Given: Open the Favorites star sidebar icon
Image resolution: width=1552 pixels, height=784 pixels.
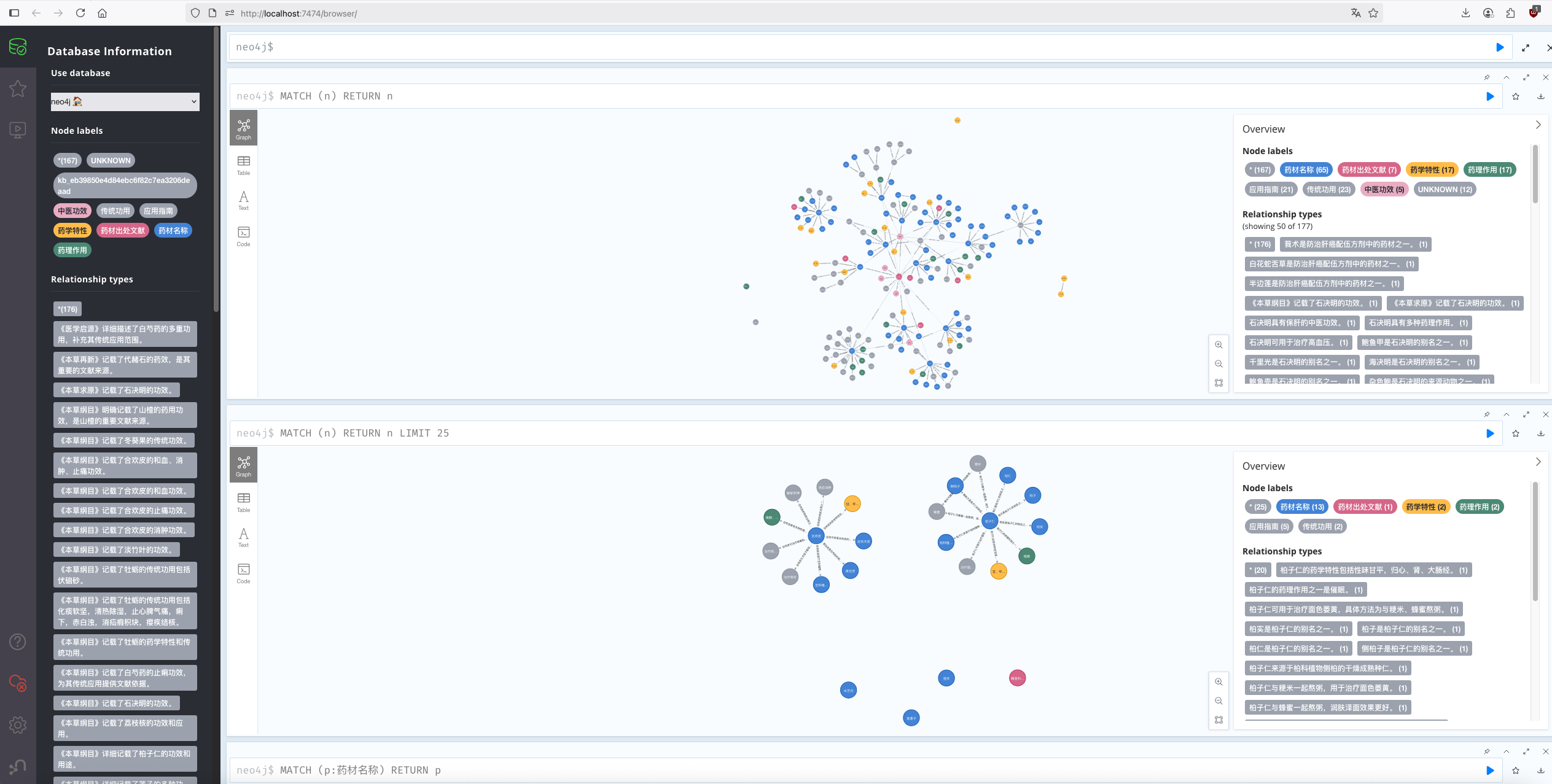Looking at the screenshot, I should tap(18, 88).
